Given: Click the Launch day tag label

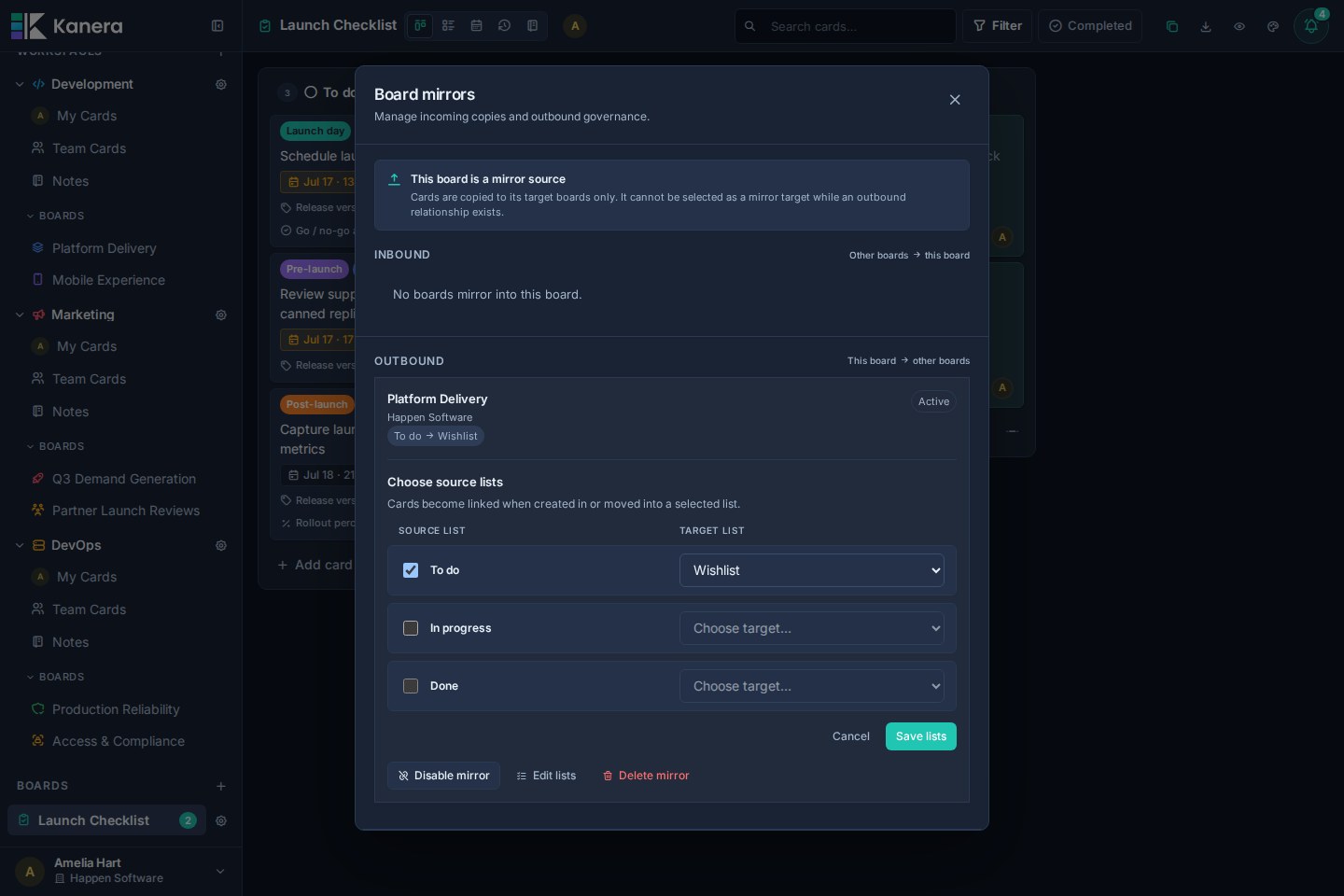Looking at the screenshot, I should [315, 131].
